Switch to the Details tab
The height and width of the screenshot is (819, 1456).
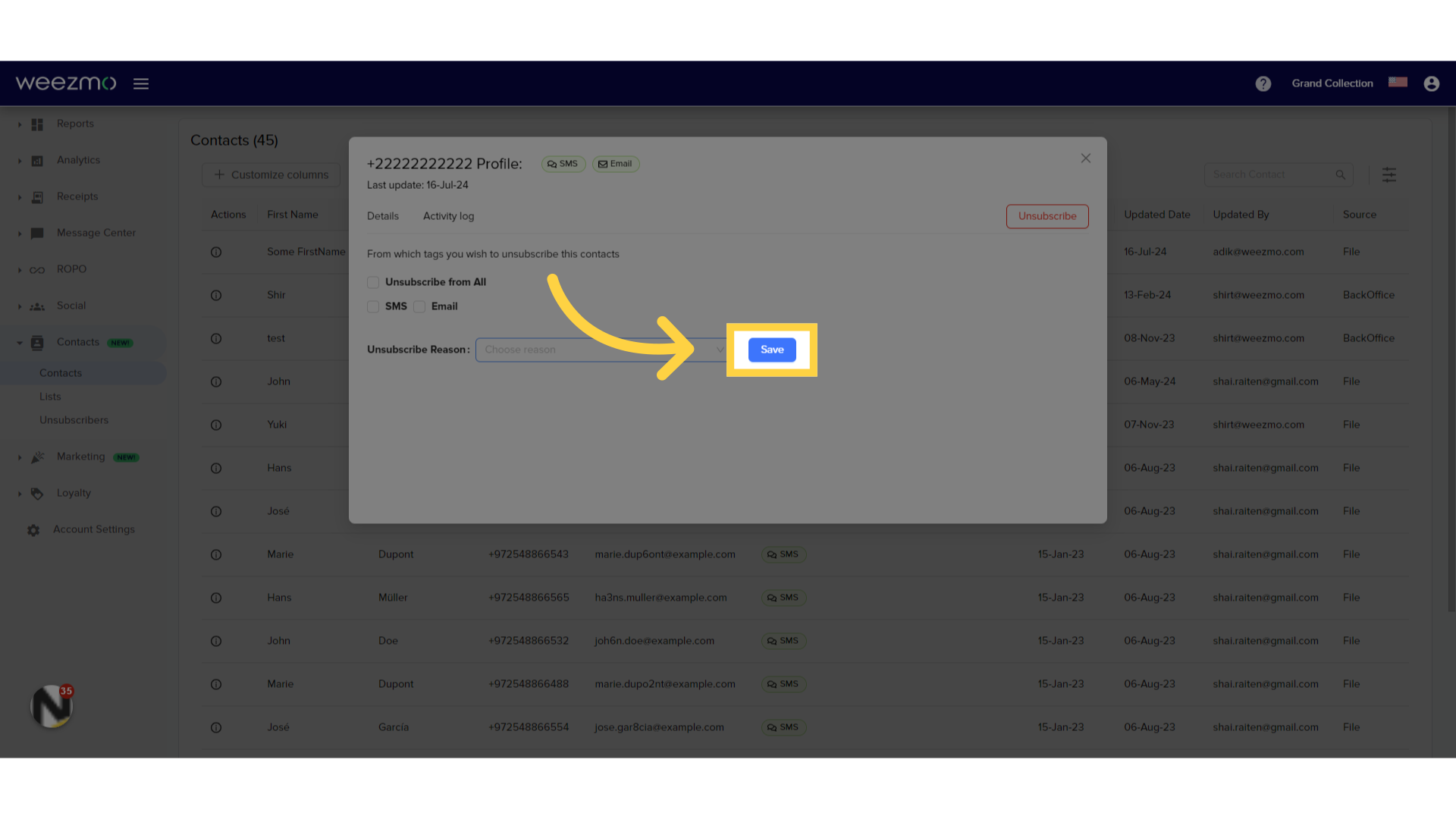point(383,216)
